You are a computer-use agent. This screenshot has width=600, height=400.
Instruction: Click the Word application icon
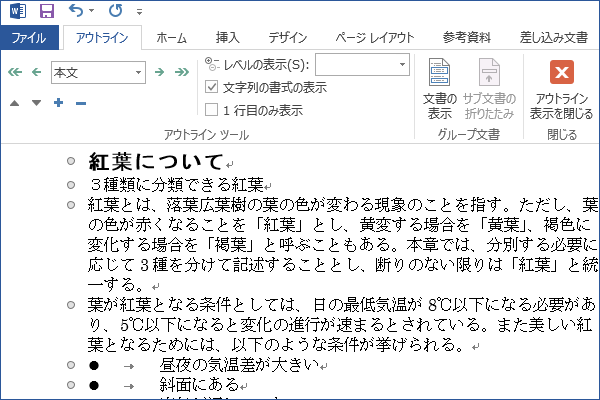tap(18, 11)
